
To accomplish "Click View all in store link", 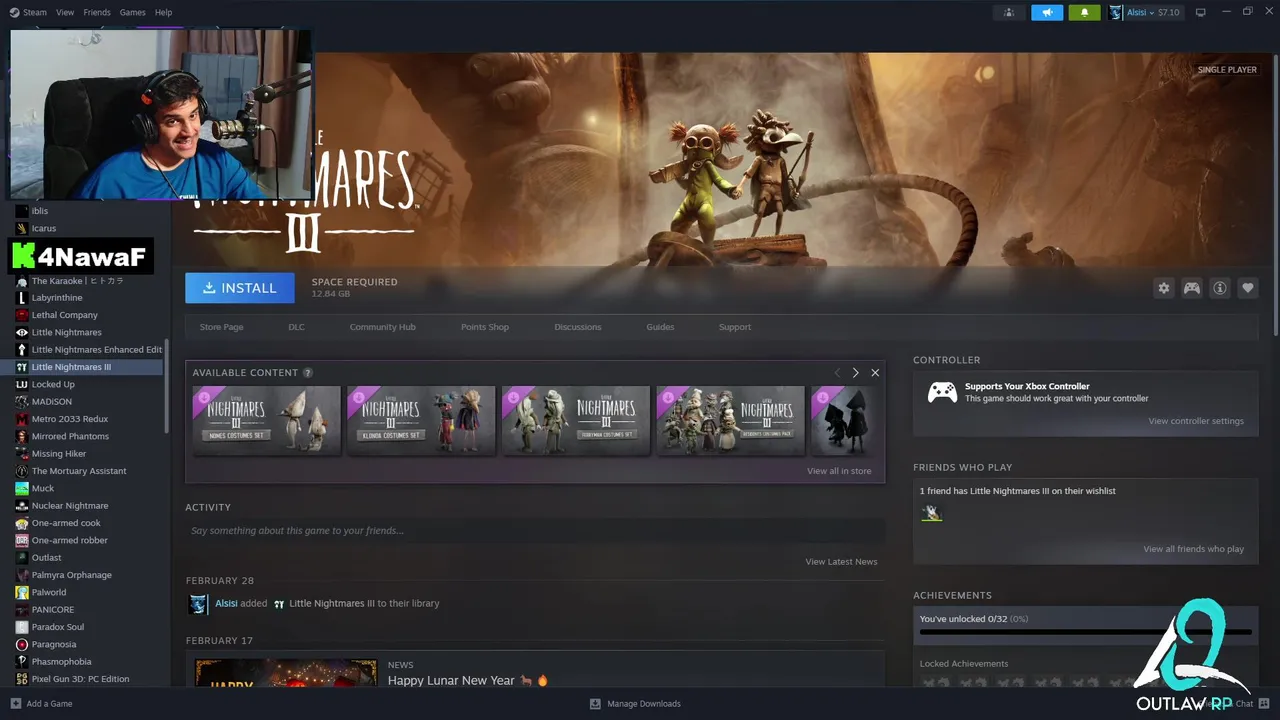I will 839,471.
